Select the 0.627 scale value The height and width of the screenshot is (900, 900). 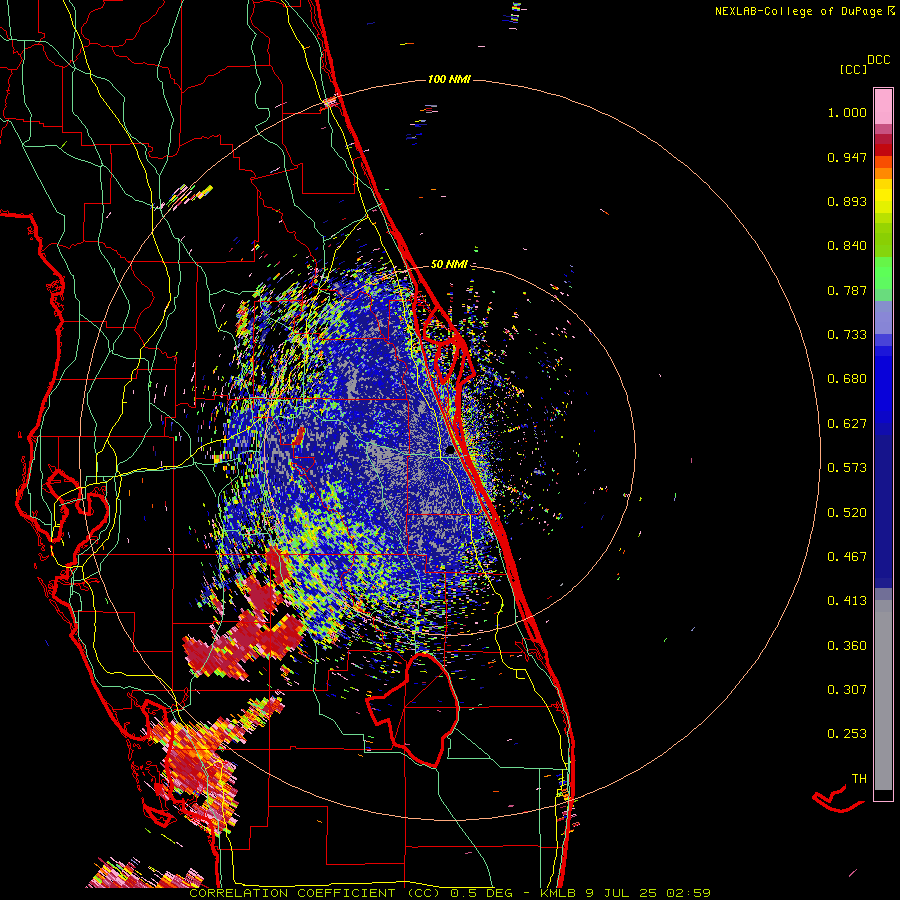pos(847,424)
